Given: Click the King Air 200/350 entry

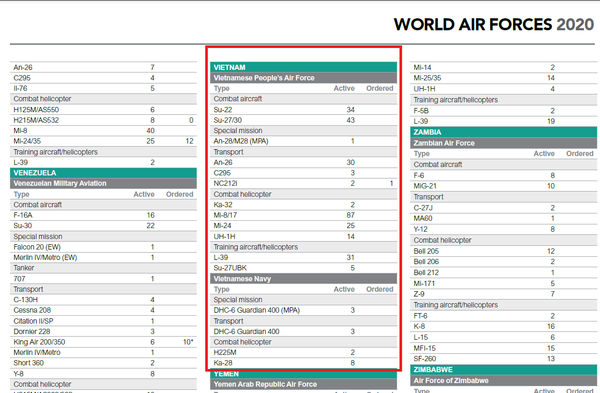Looking at the screenshot, I should click(103, 342).
